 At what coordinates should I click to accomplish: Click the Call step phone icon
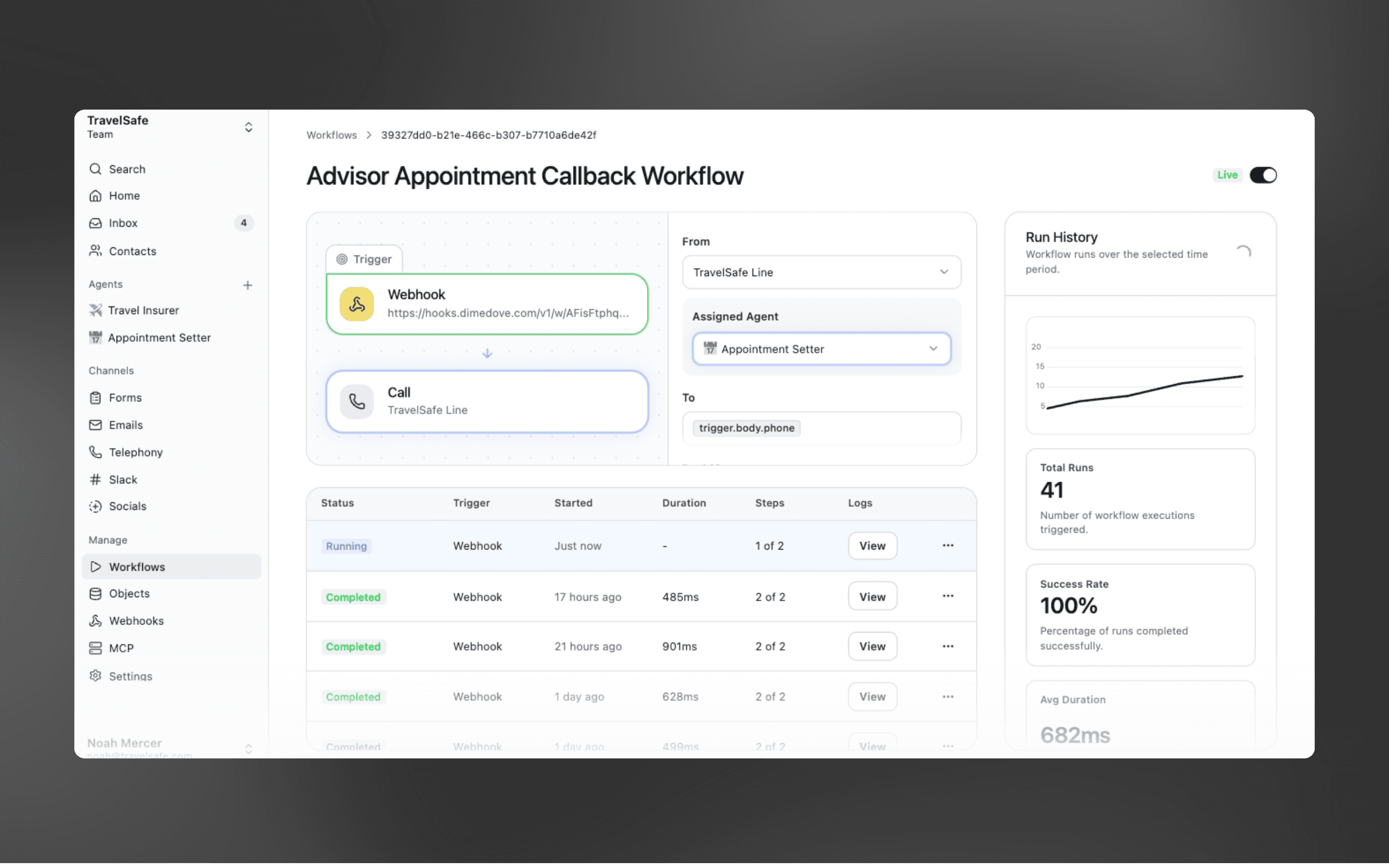coord(356,401)
